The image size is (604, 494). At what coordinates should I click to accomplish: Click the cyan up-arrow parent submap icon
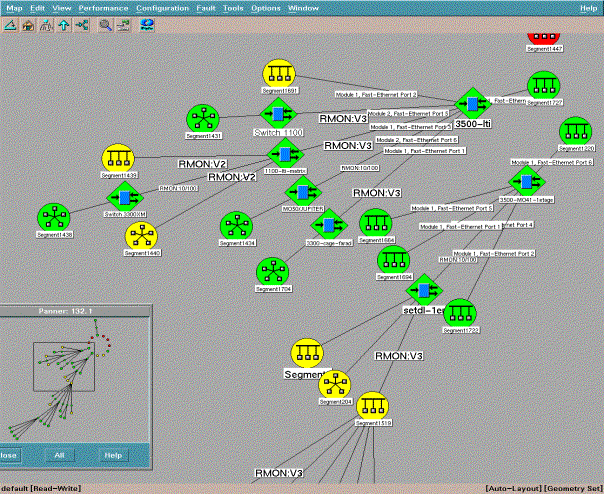[64, 25]
